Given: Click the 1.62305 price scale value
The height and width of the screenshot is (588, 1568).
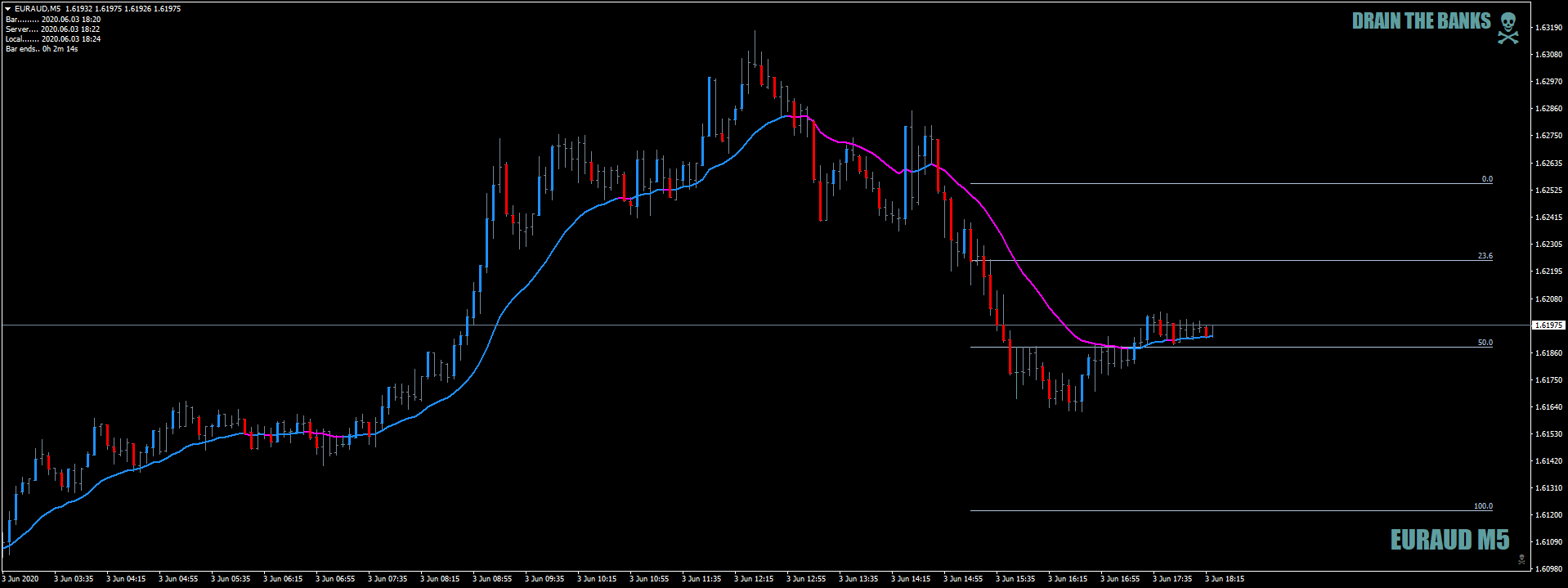Looking at the screenshot, I should coord(1549,245).
